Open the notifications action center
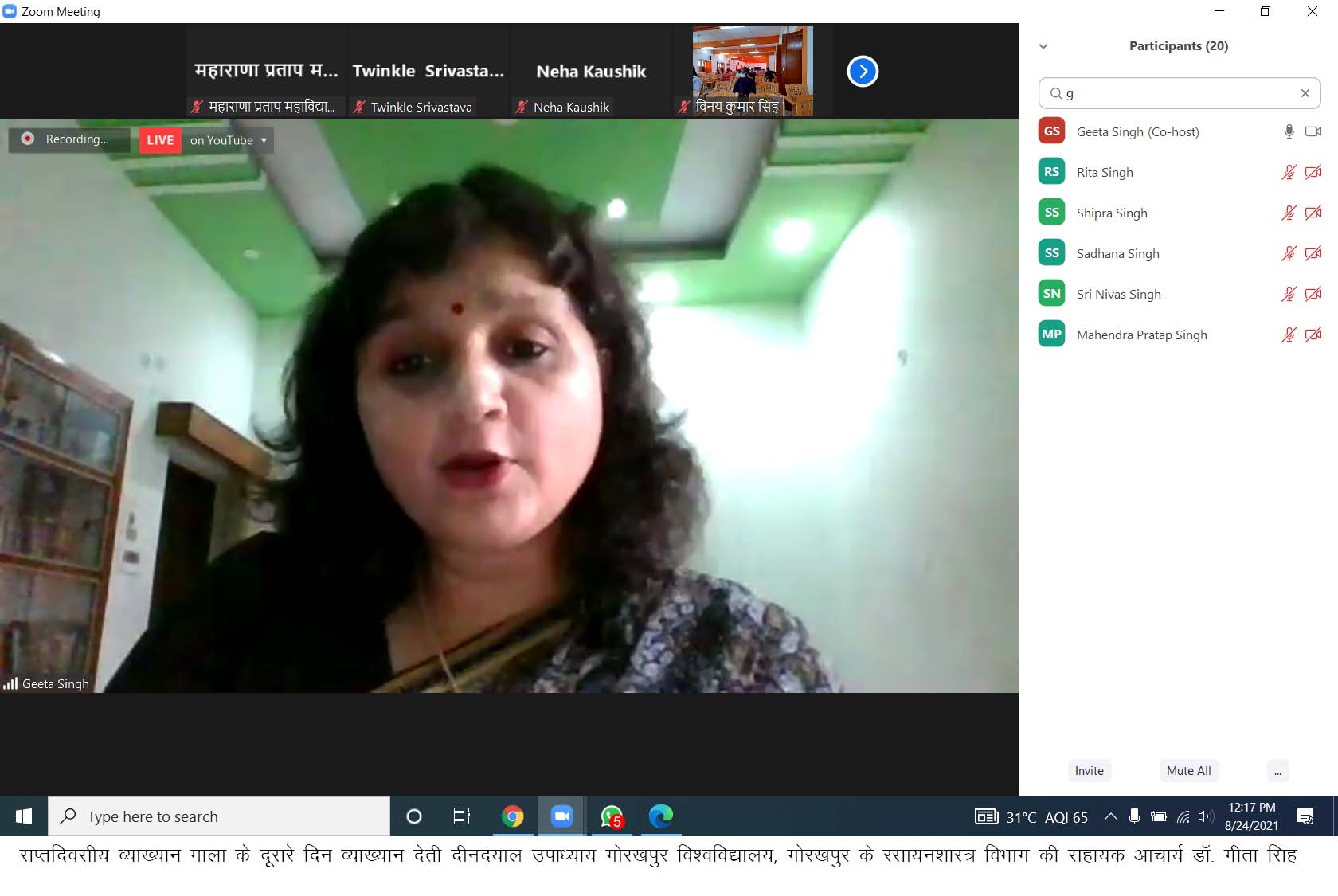Viewport: 1338px width, 896px height. (x=1305, y=816)
